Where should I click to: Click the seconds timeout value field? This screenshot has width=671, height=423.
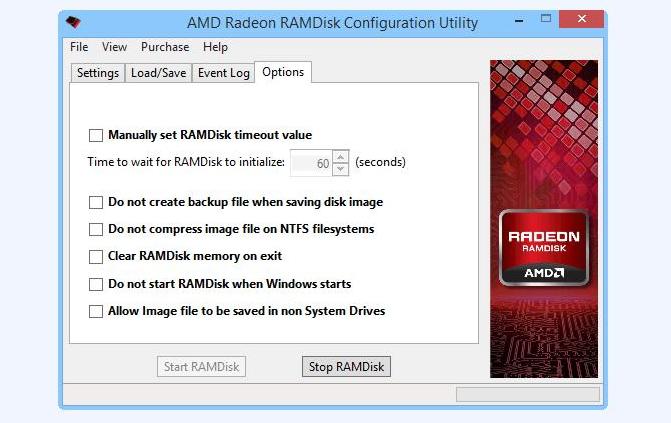[x=311, y=163]
